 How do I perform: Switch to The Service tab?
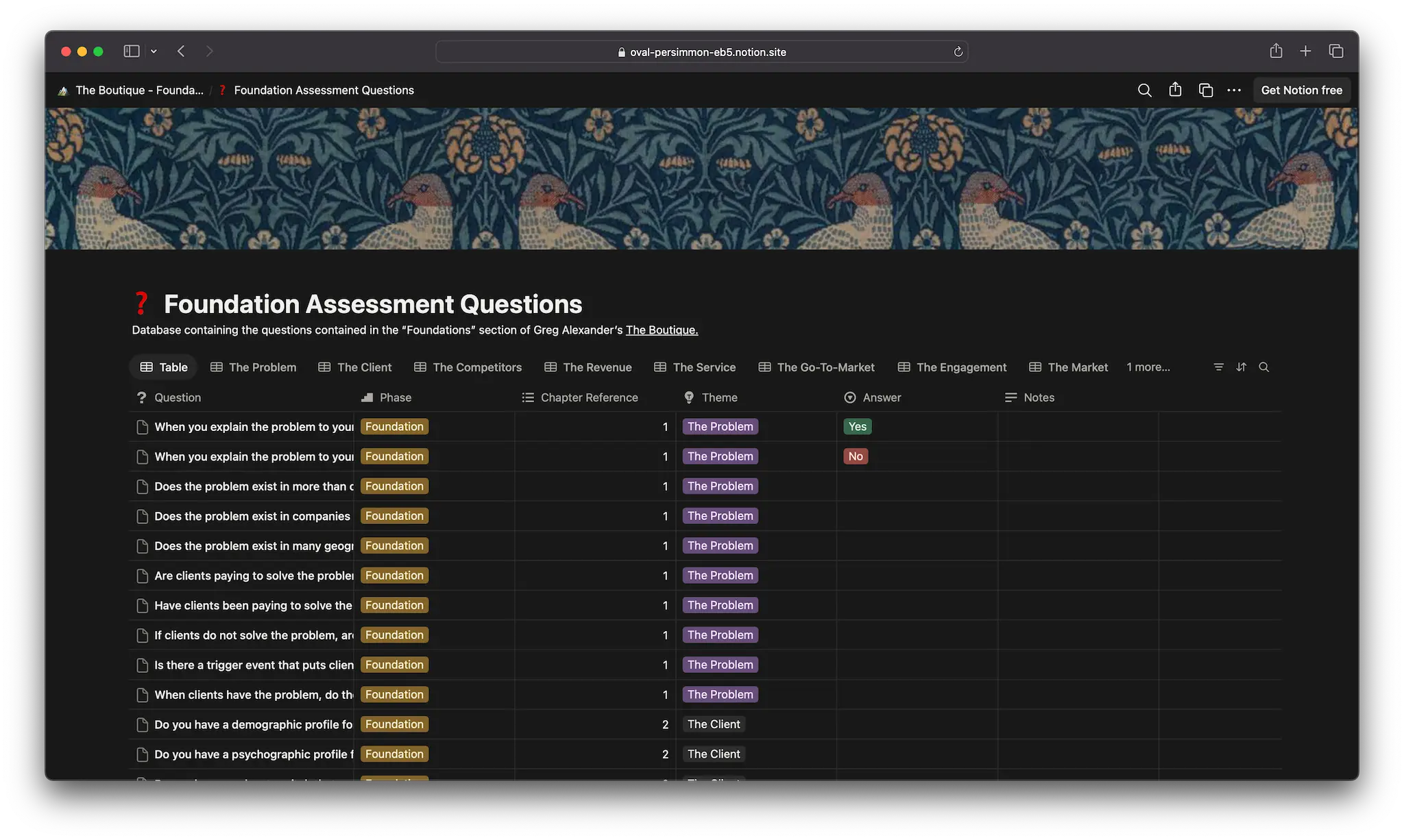point(695,367)
